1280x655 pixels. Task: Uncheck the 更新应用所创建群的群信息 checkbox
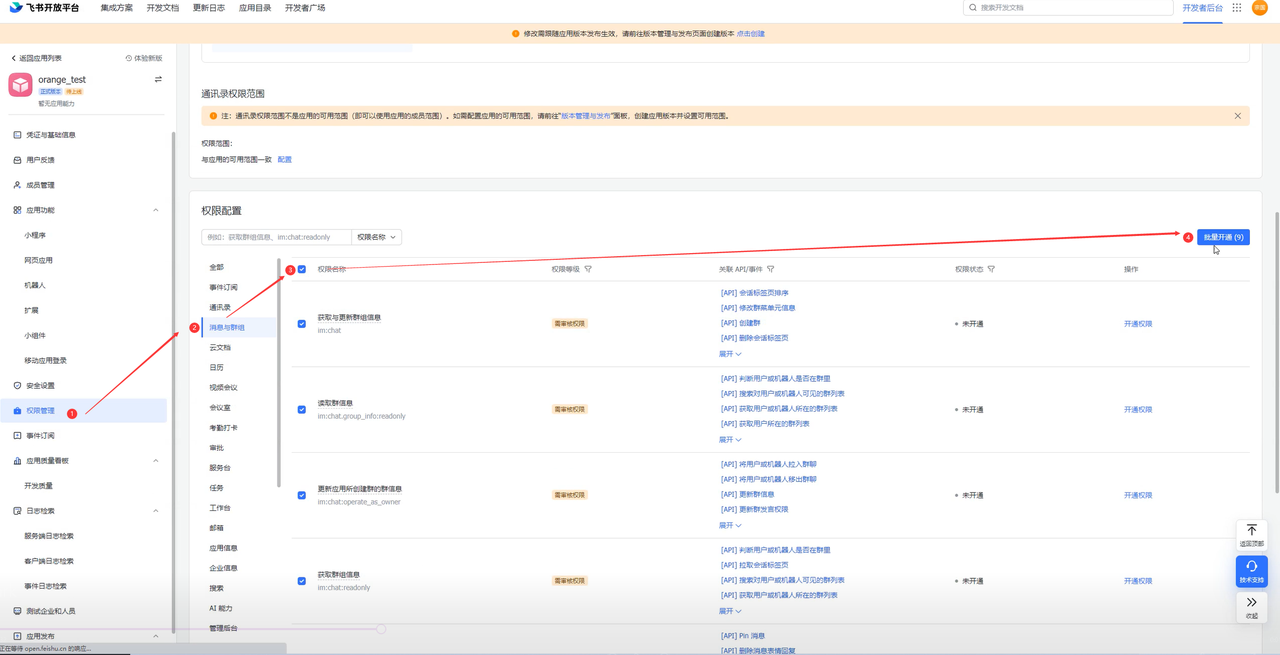point(302,495)
